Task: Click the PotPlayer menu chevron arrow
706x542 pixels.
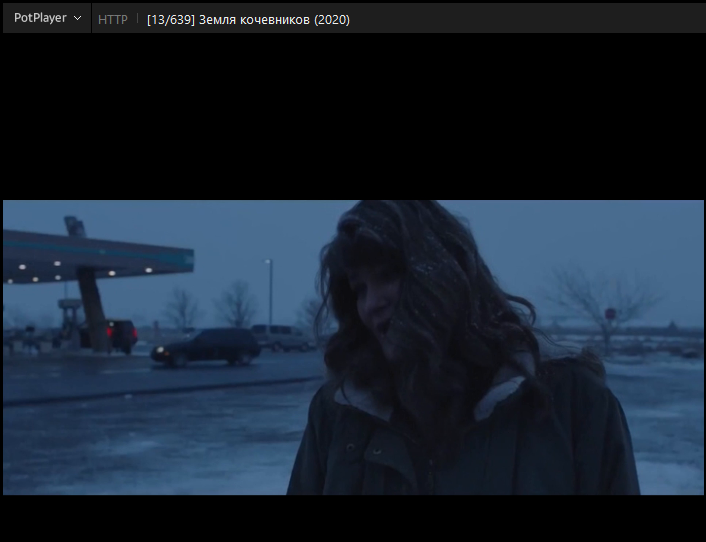Action: 77,18
